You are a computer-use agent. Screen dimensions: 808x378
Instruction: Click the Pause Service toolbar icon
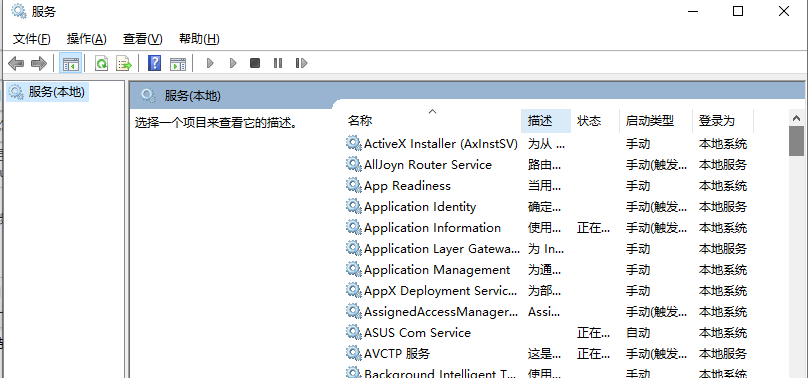pyautogui.click(x=278, y=63)
